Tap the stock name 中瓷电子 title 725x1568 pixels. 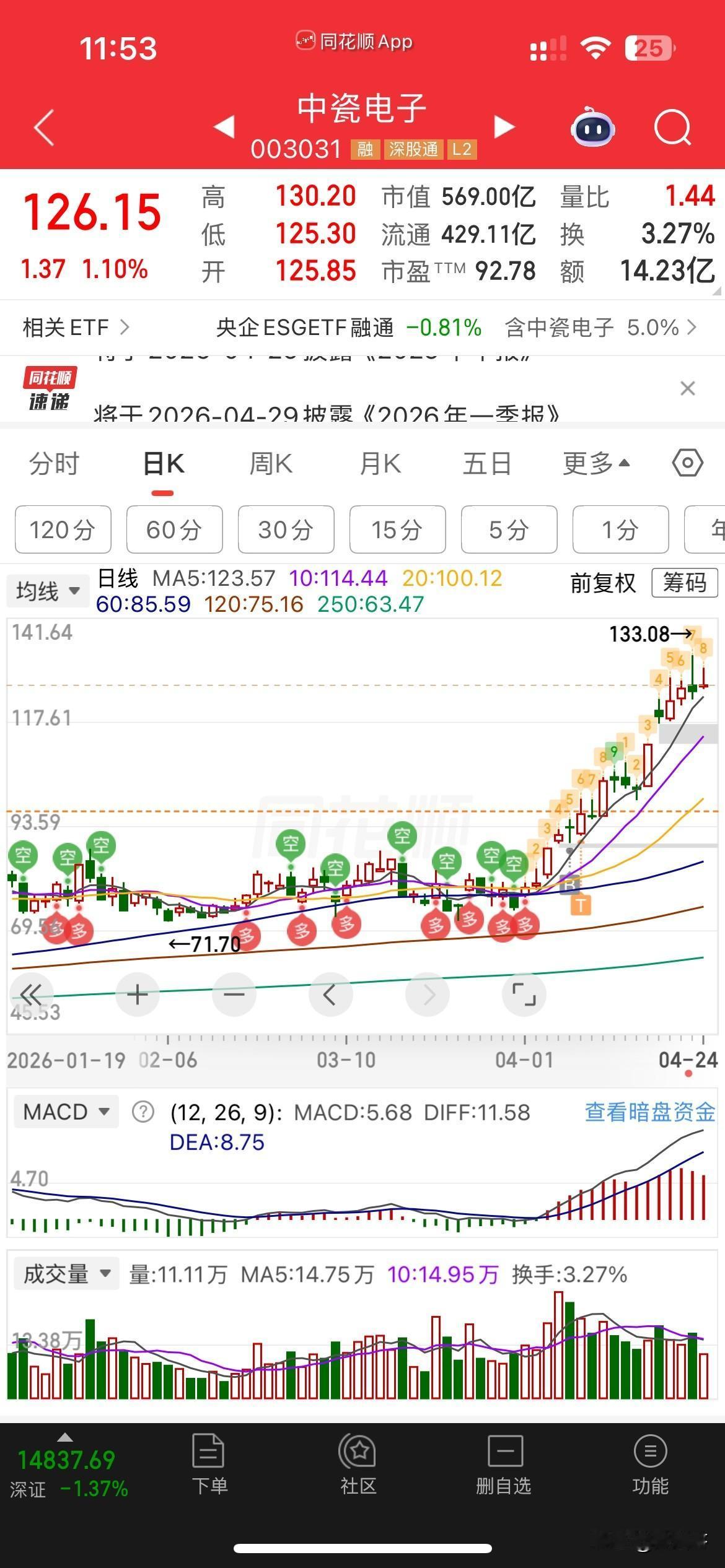pyautogui.click(x=362, y=109)
